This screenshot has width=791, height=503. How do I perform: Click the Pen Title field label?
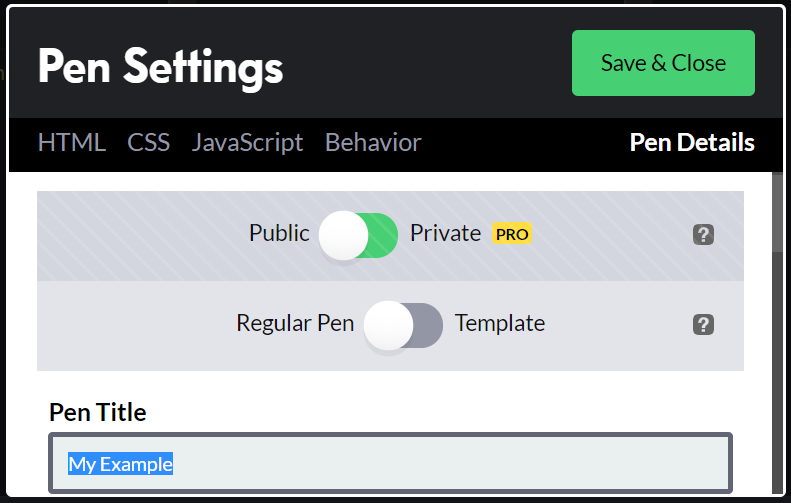[98, 412]
